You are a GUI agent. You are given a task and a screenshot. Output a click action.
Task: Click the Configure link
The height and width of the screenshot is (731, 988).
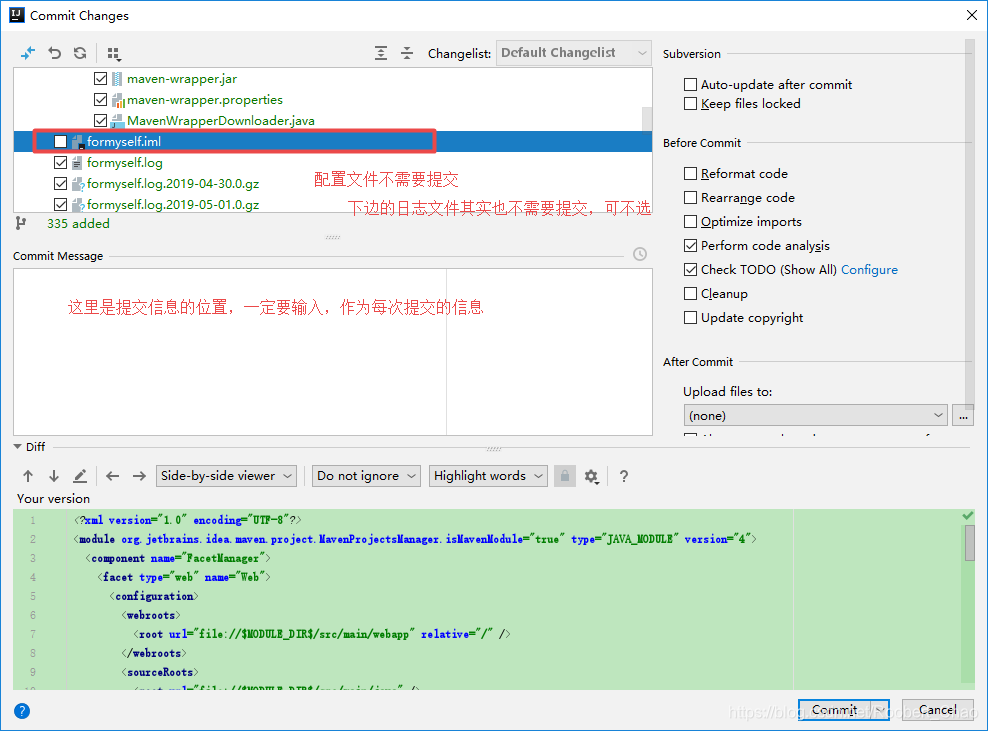(x=869, y=270)
